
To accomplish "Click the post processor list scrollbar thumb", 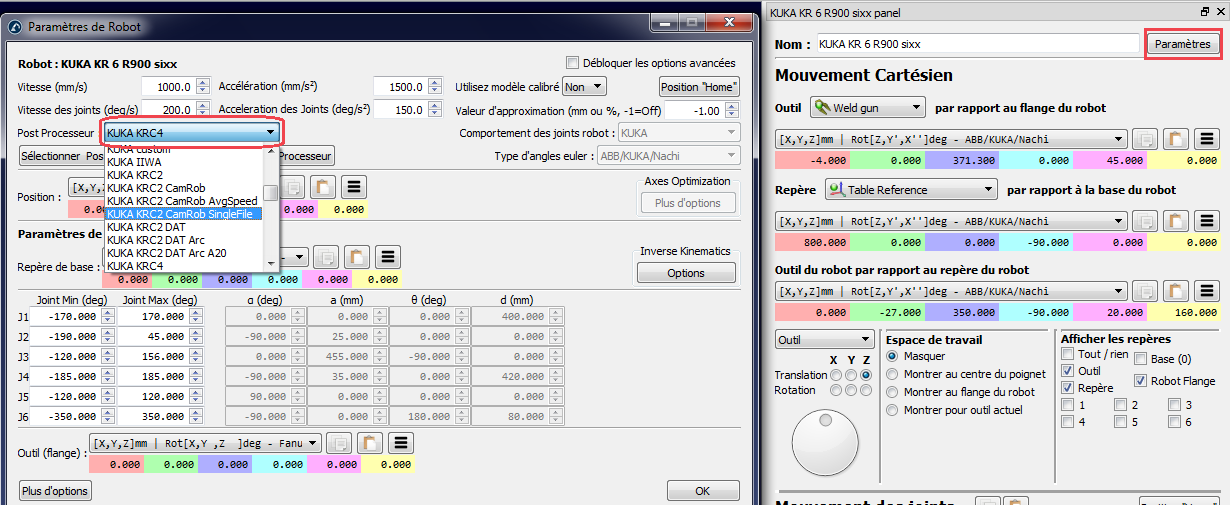I will 270,193.
